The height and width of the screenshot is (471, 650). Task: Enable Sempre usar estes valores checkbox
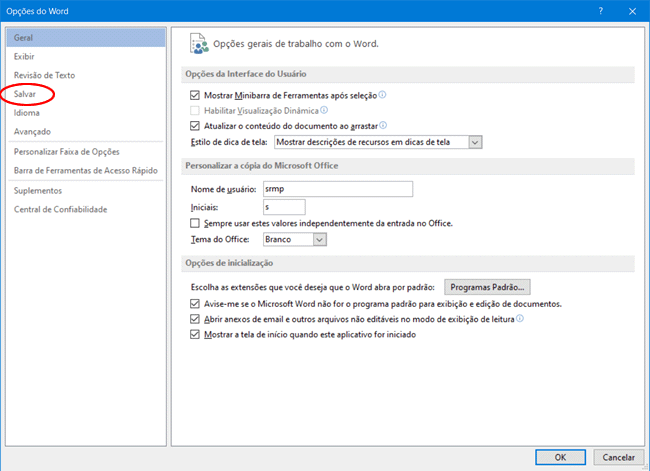point(195,223)
